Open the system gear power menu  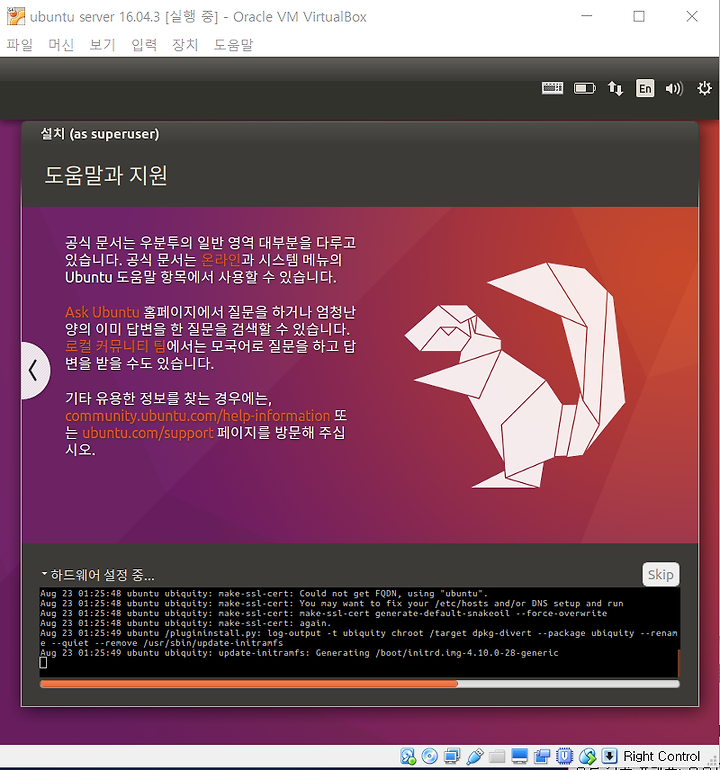coord(704,88)
